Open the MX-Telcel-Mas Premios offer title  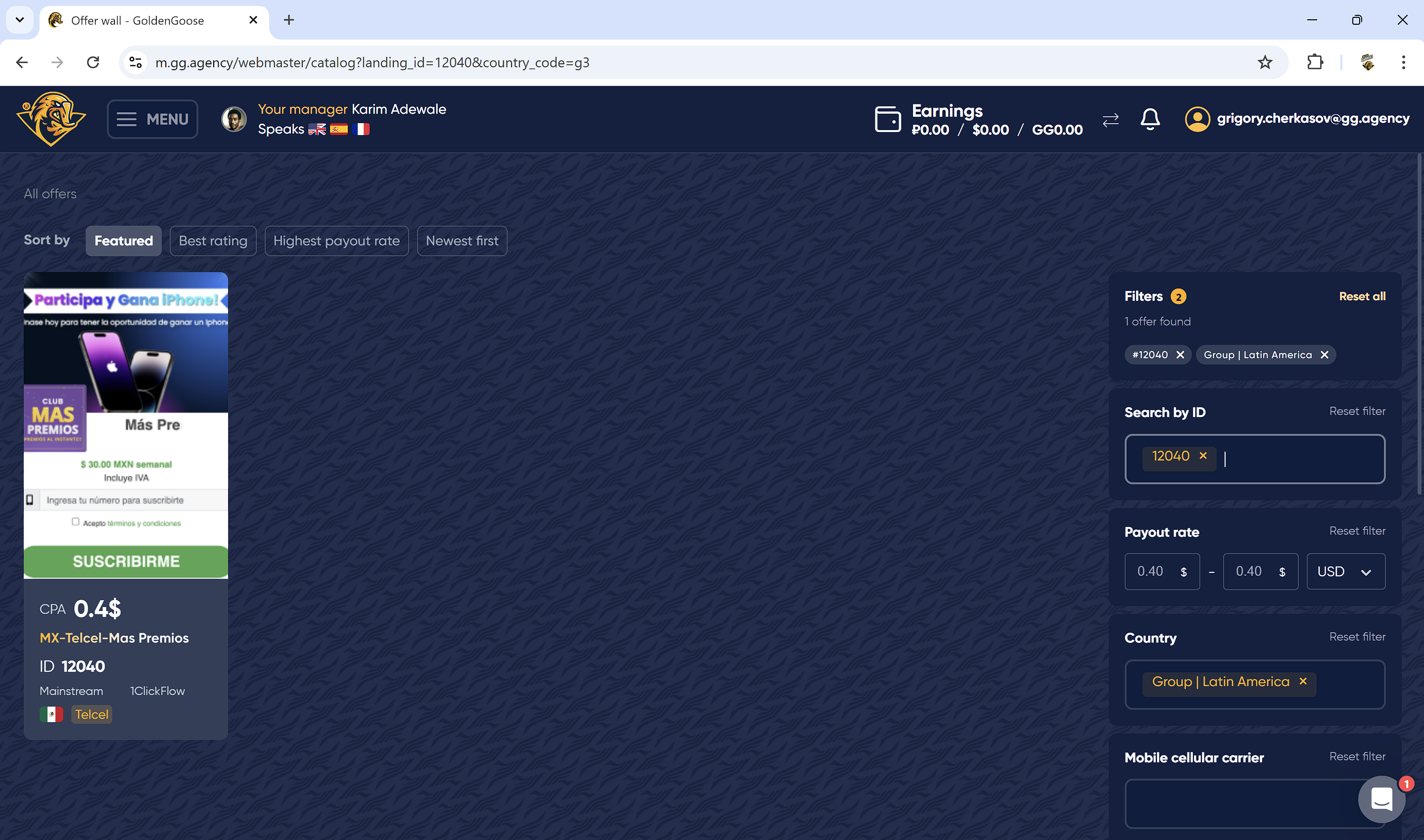114,638
